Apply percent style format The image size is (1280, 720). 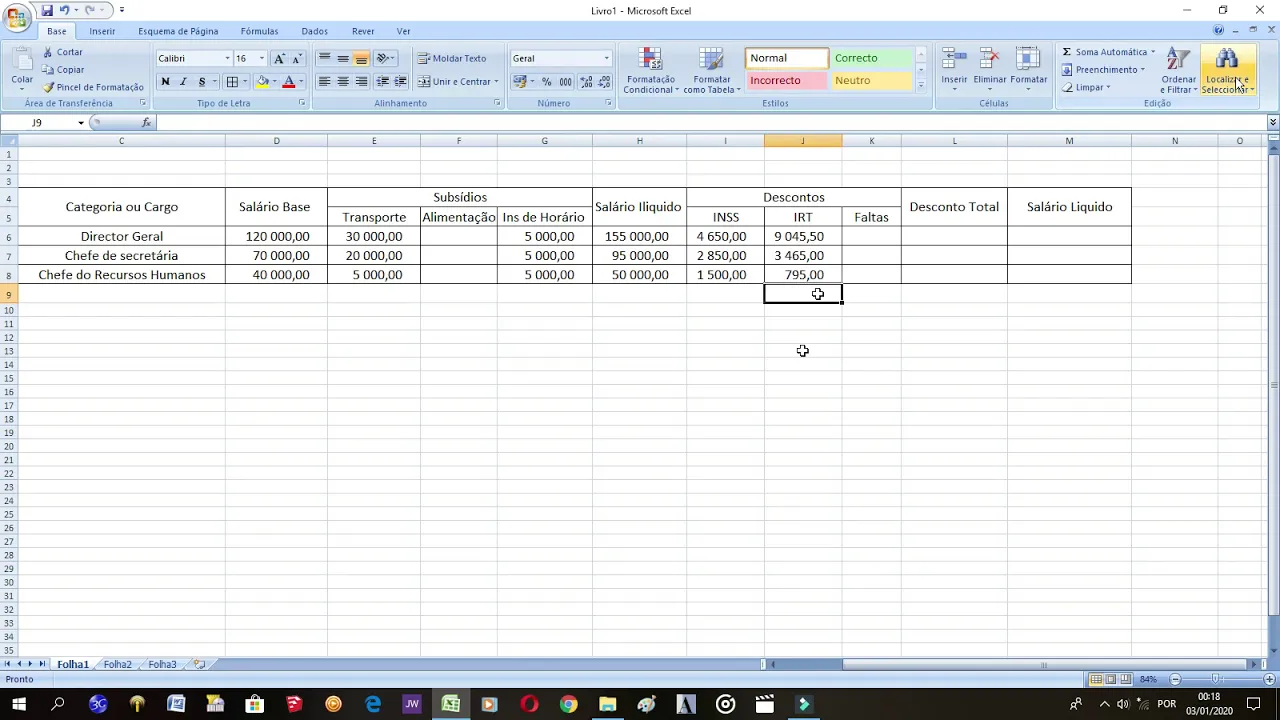point(547,82)
